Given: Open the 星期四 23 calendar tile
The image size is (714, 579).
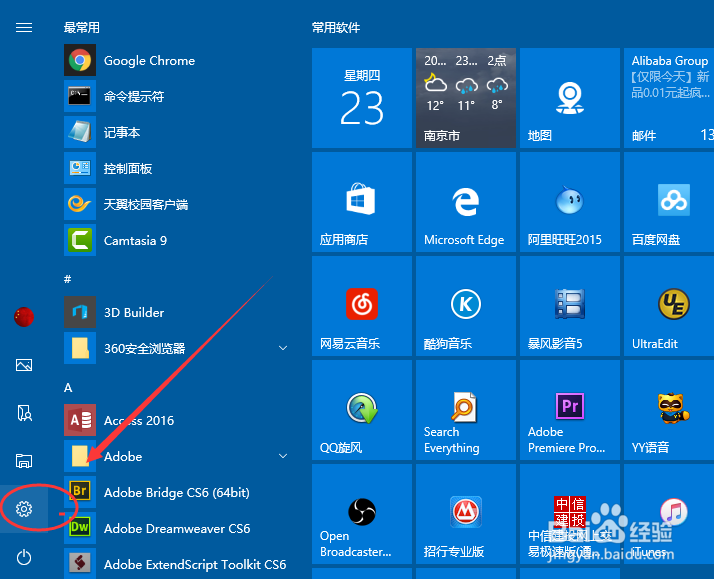Looking at the screenshot, I should coord(362,98).
